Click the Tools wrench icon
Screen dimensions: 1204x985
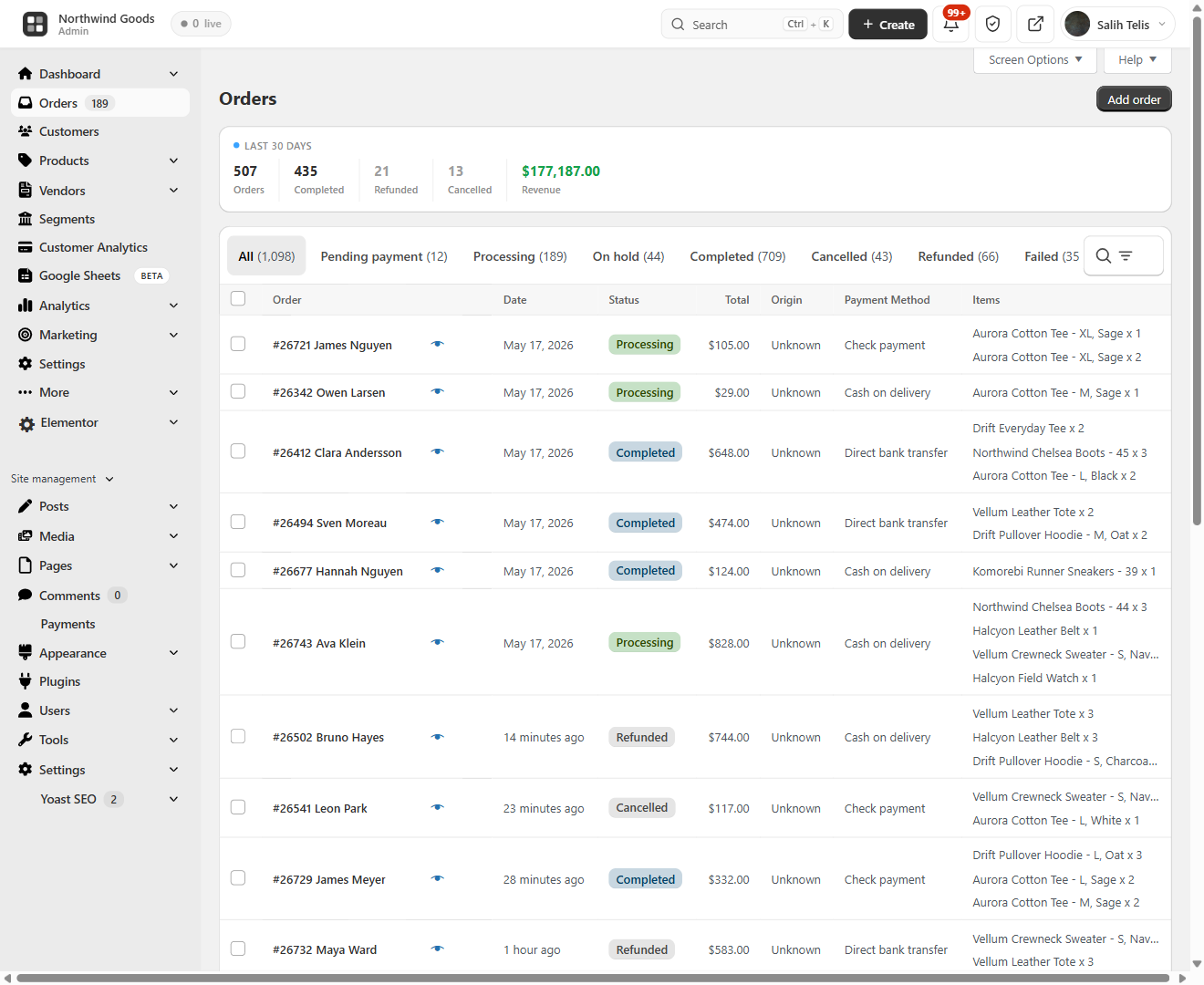(26, 740)
